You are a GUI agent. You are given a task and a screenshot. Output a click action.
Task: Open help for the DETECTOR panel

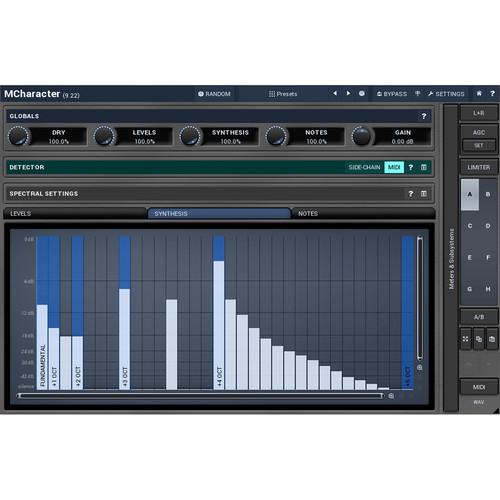point(411,167)
